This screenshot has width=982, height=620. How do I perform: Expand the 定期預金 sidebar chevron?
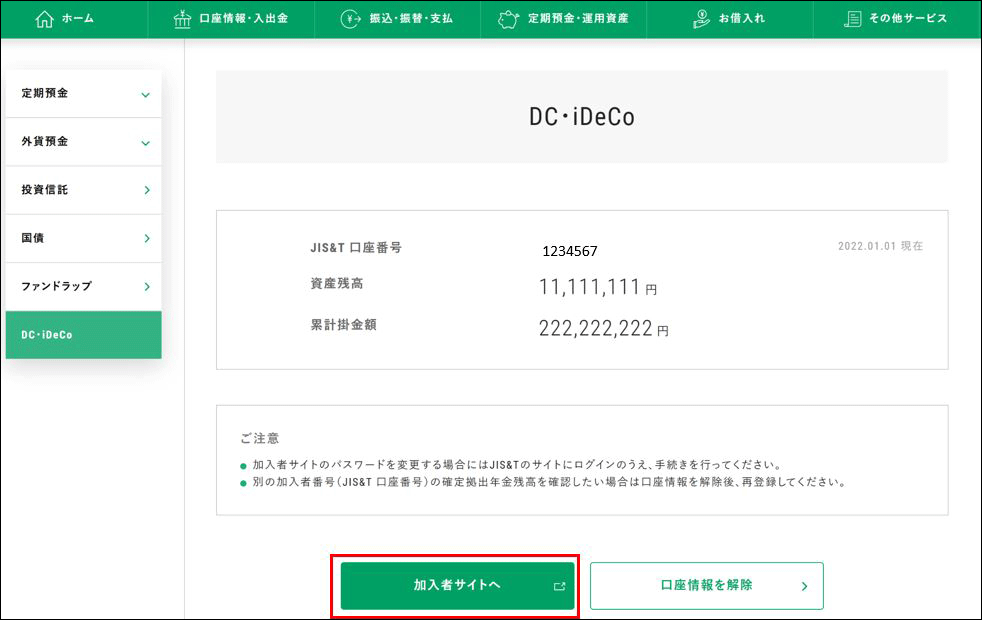click(146, 95)
